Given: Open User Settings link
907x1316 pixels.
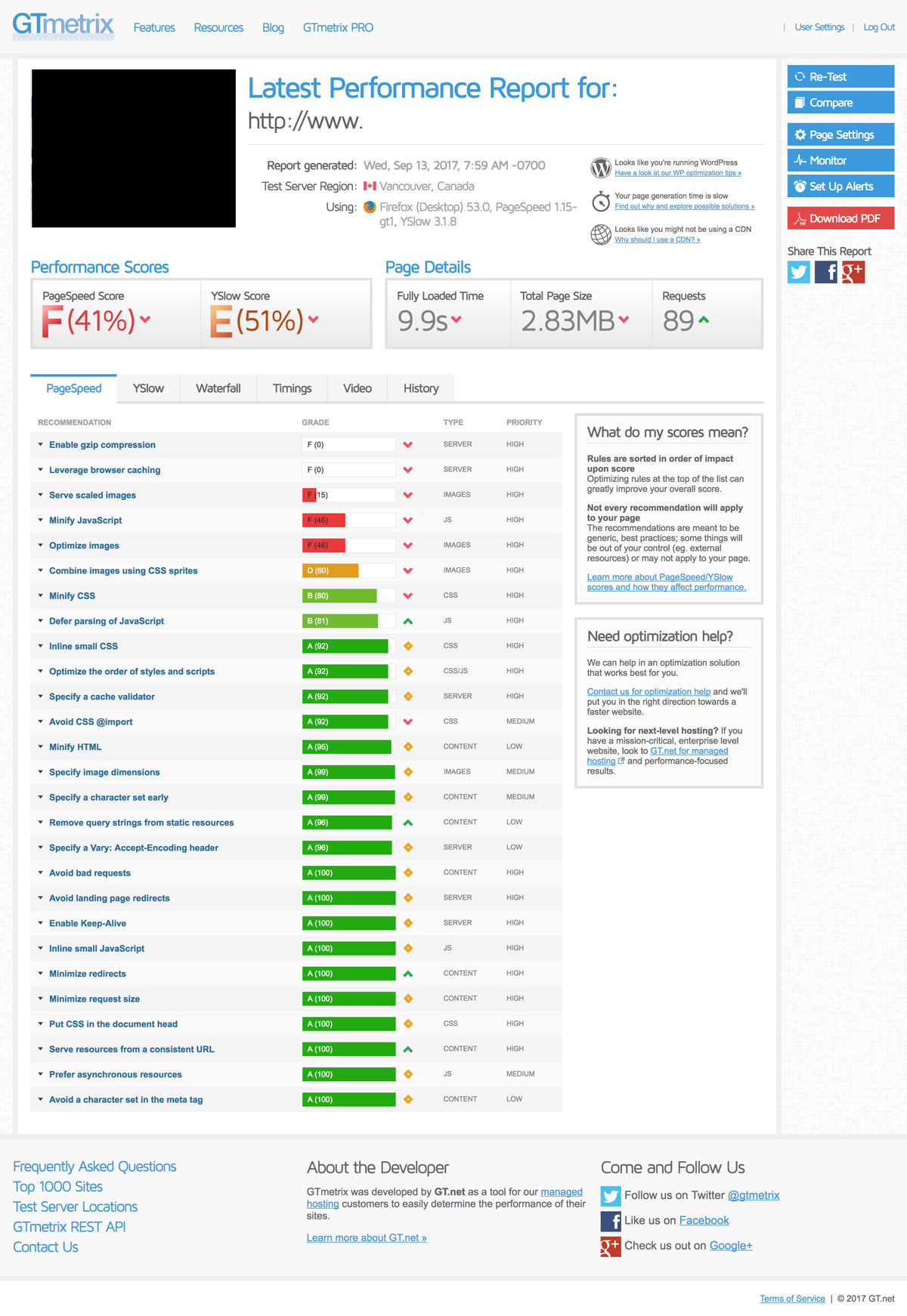Looking at the screenshot, I should click(x=819, y=27).
